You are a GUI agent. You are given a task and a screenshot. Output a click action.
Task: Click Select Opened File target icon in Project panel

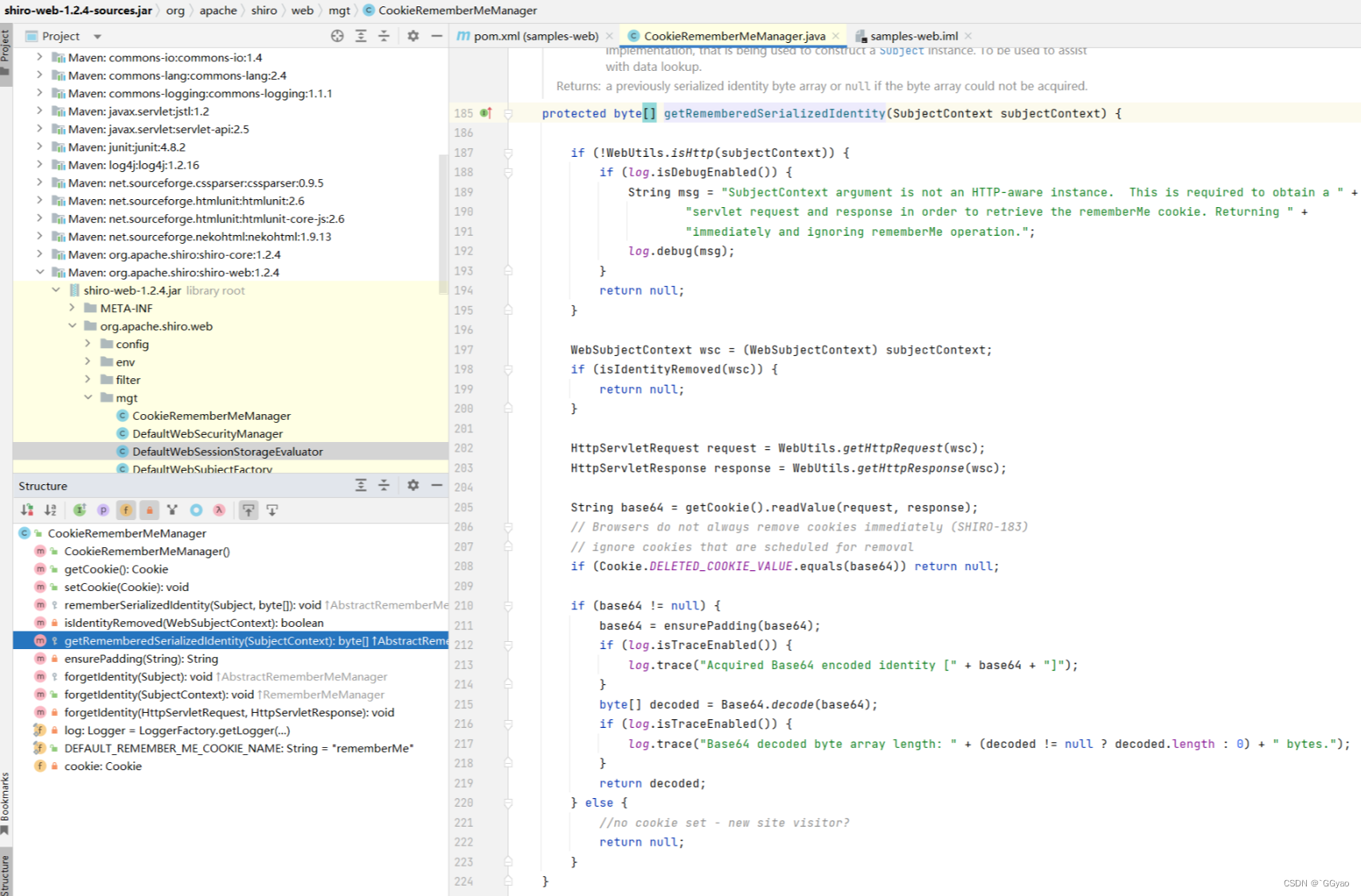[x=337, y=36]
